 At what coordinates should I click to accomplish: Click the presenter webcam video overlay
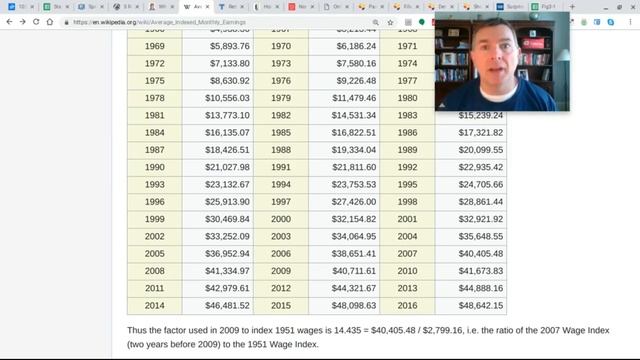[502, 61]
